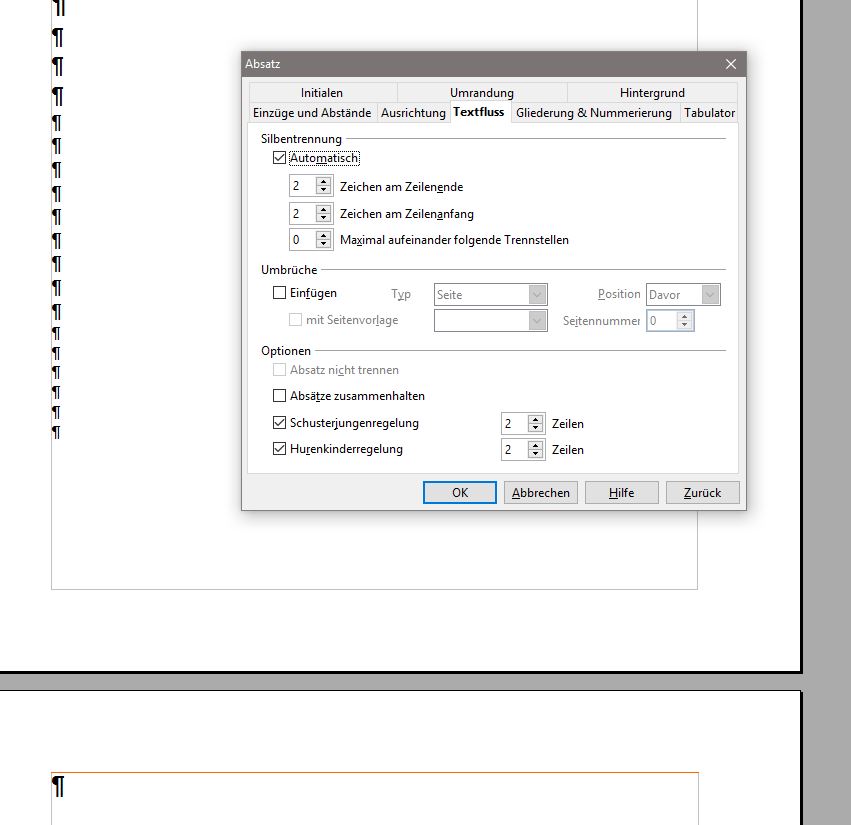851x825 pixels.
Task: Decrease Zeichen am Zeilenende value
Action: [x=323, y=190]
